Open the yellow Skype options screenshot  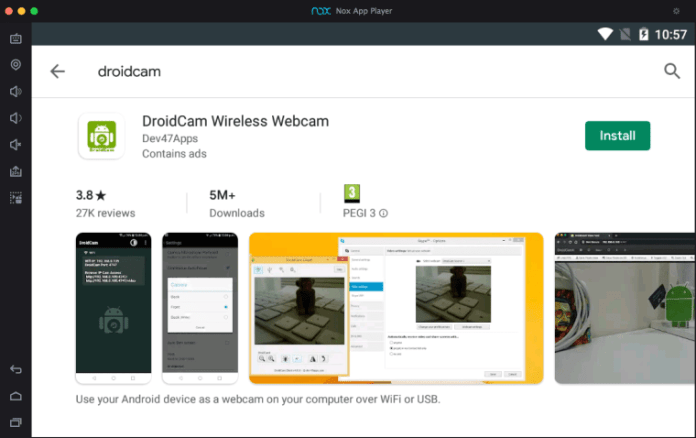point(396,308)
